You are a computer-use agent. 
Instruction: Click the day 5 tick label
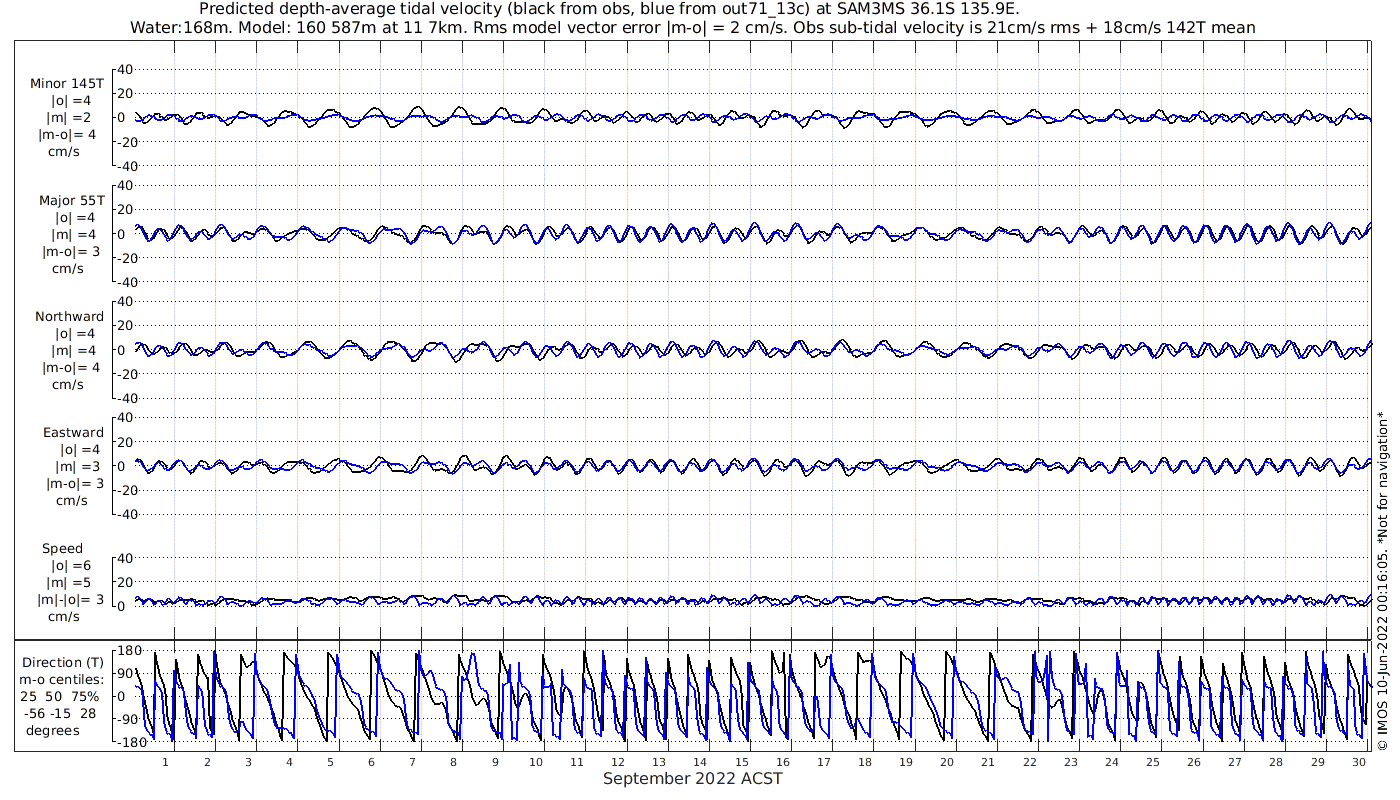click(x=329, y=762)
